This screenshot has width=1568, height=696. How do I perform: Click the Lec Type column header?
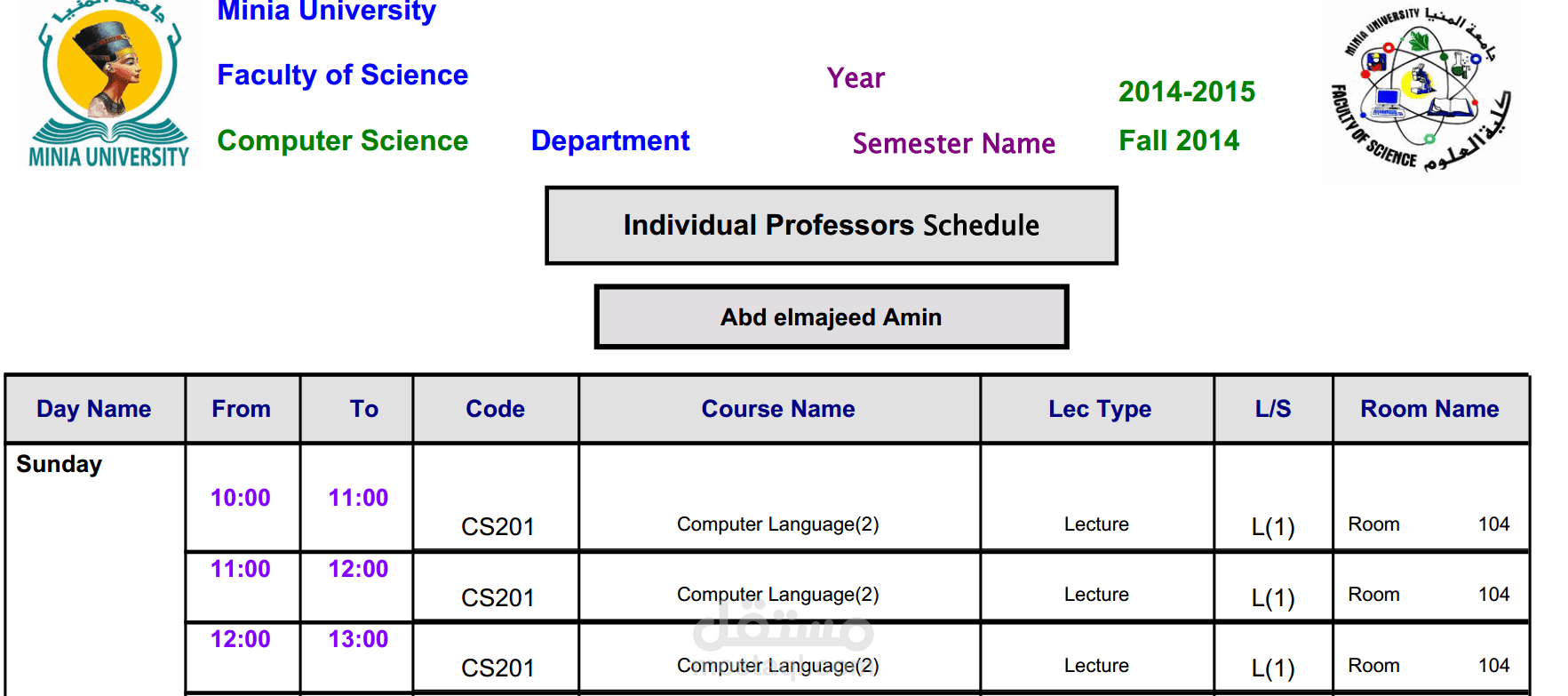click(x=1099, y=409)
